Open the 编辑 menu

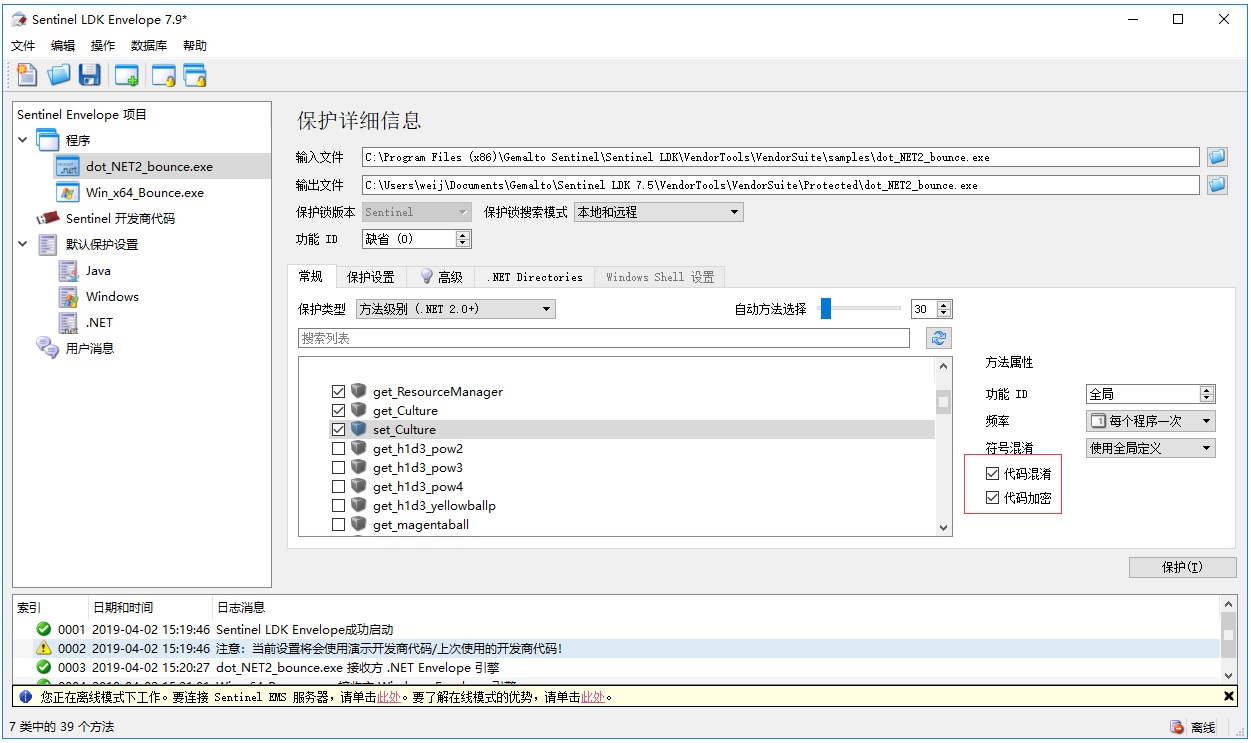63,45
